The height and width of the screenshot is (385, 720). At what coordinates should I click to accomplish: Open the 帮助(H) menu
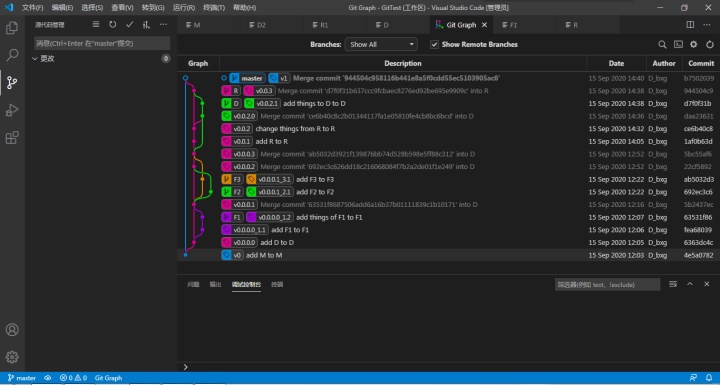click(244, 7)
